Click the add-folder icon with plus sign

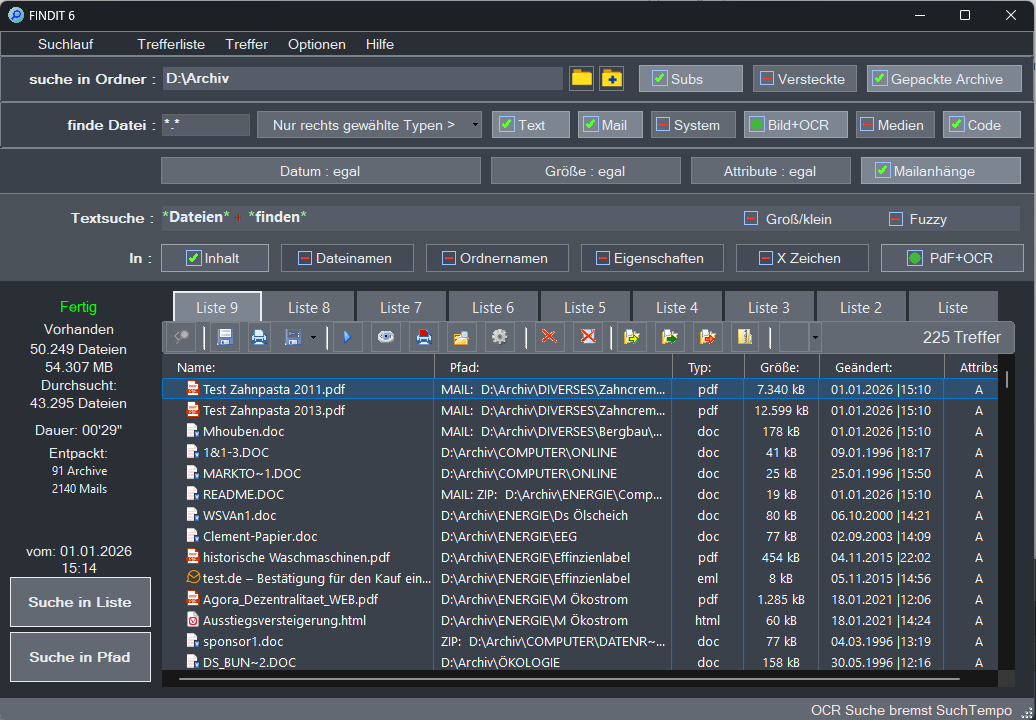point(611,79)
